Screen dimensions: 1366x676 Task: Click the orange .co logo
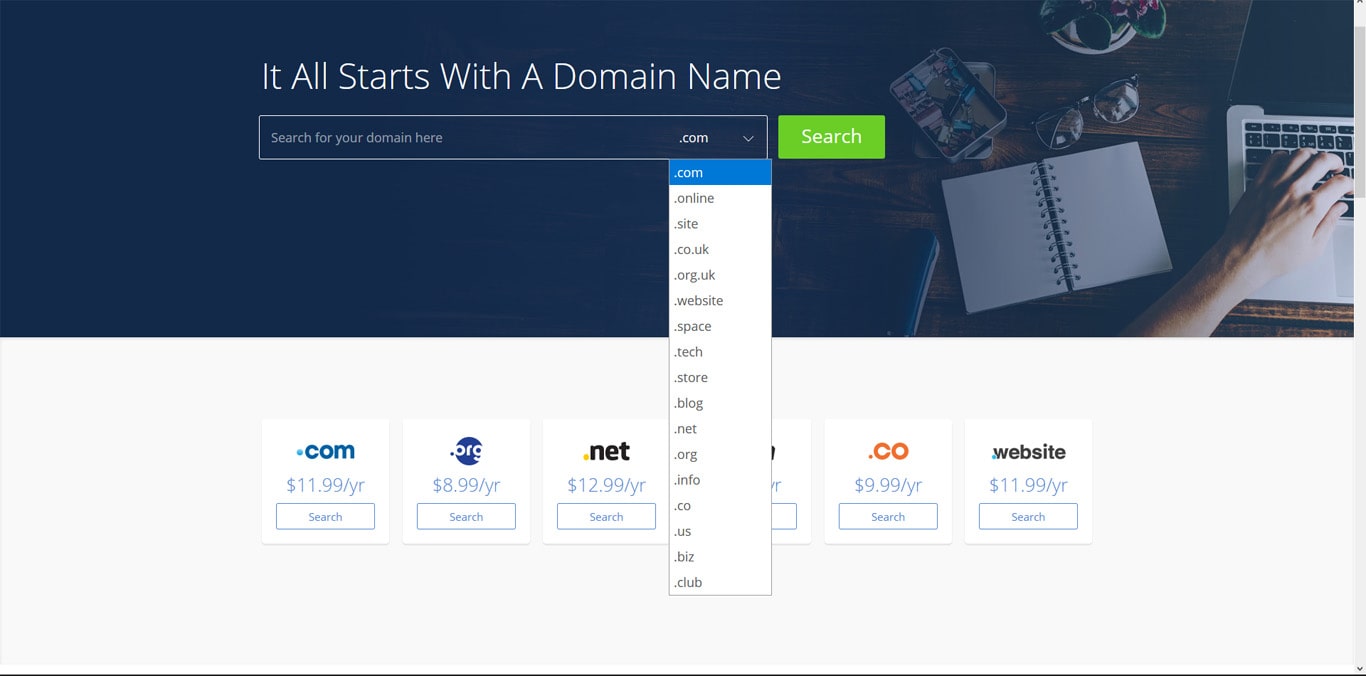tap(888, 452)
